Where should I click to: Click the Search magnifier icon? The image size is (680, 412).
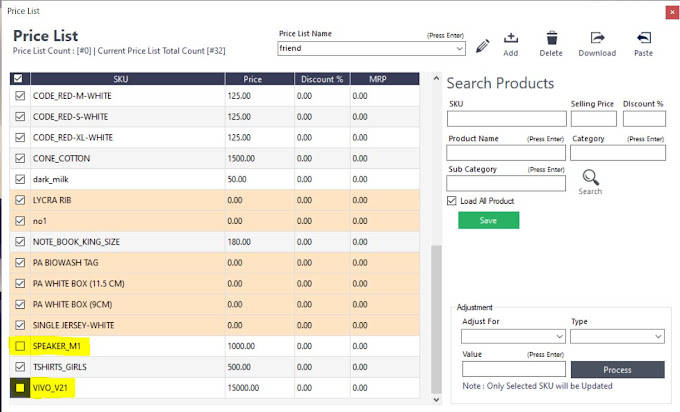click(x=590, y=177)
